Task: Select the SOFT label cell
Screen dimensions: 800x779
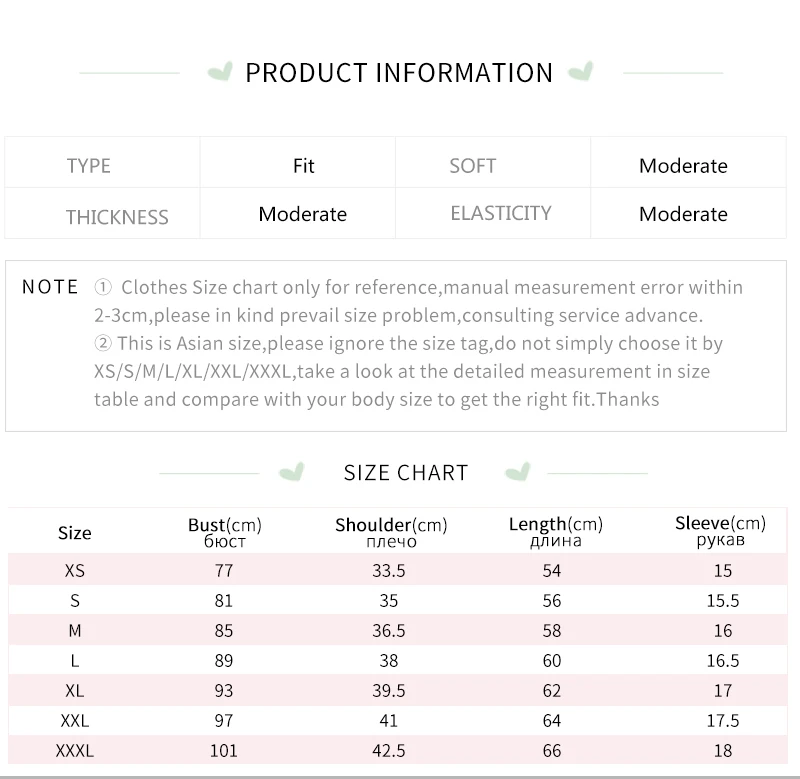Action: click(473, 166)
